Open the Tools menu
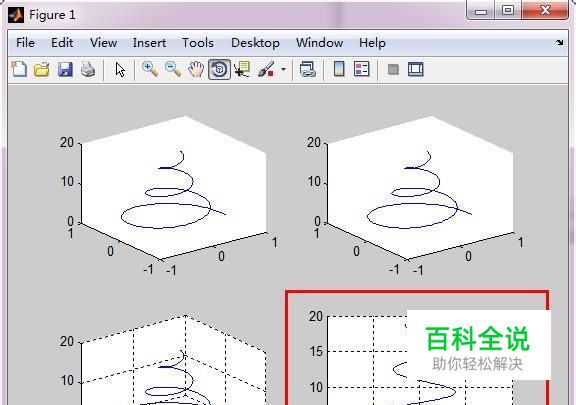 coord(198,43)
